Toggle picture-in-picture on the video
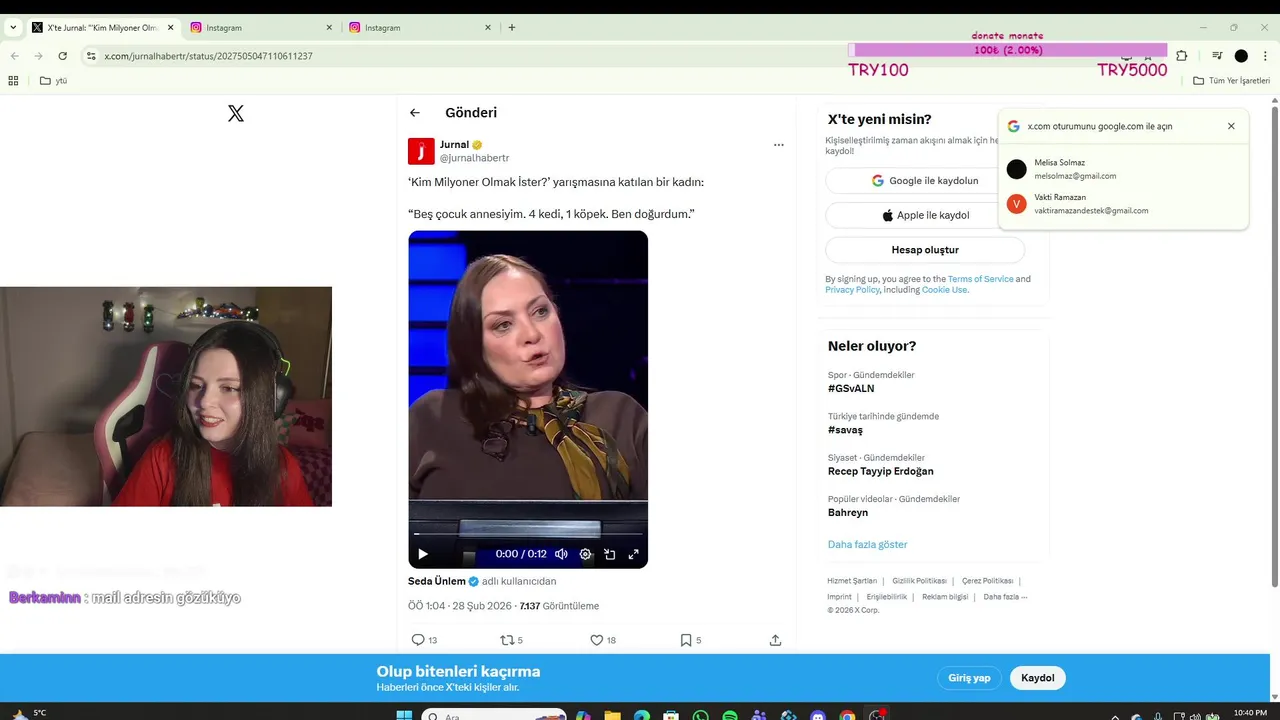The image size is (1280, 720). (x=610, y=554)
